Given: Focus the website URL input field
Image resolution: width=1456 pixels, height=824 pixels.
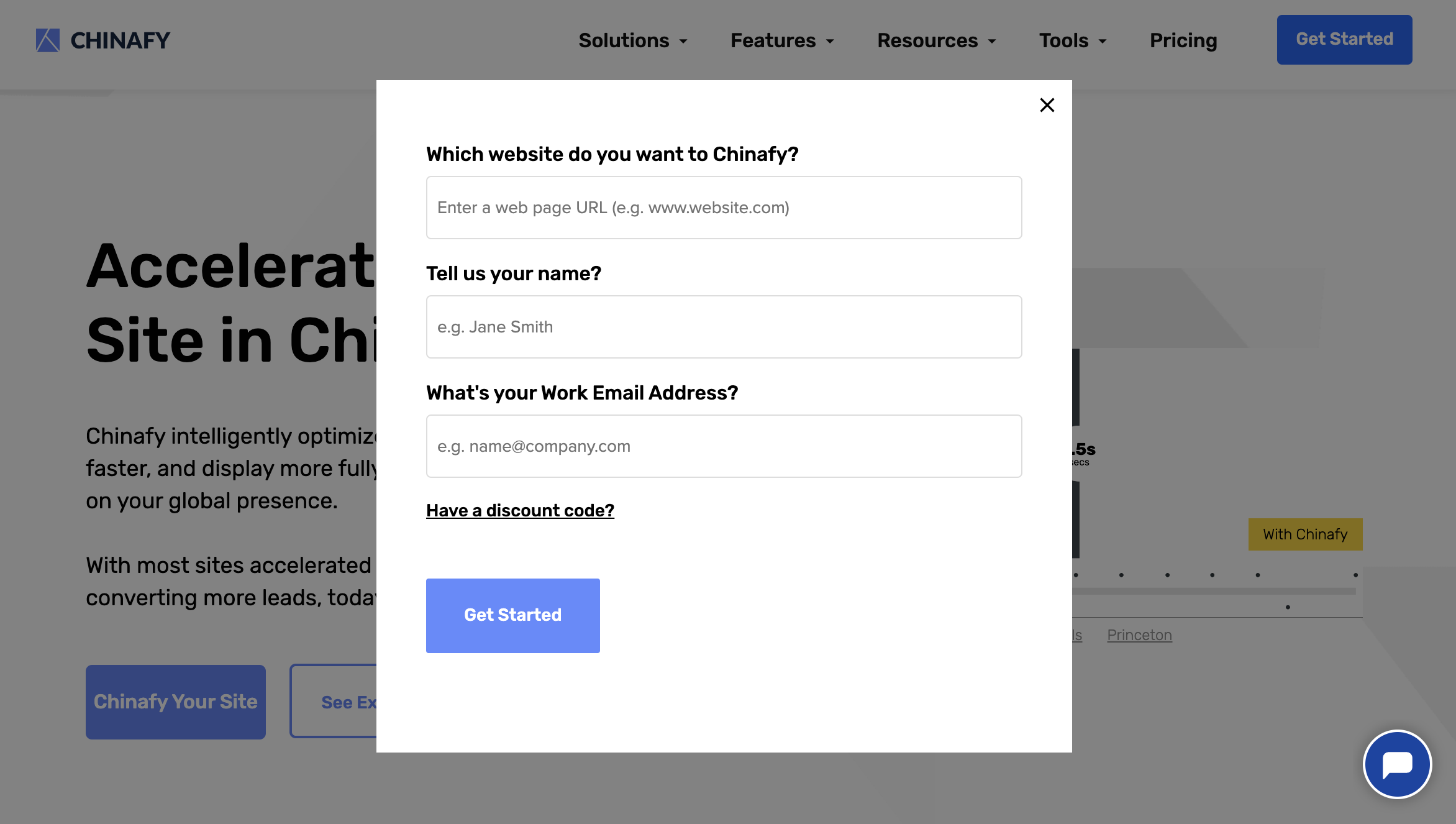Looking at the screenshot, I should (724, 208).
